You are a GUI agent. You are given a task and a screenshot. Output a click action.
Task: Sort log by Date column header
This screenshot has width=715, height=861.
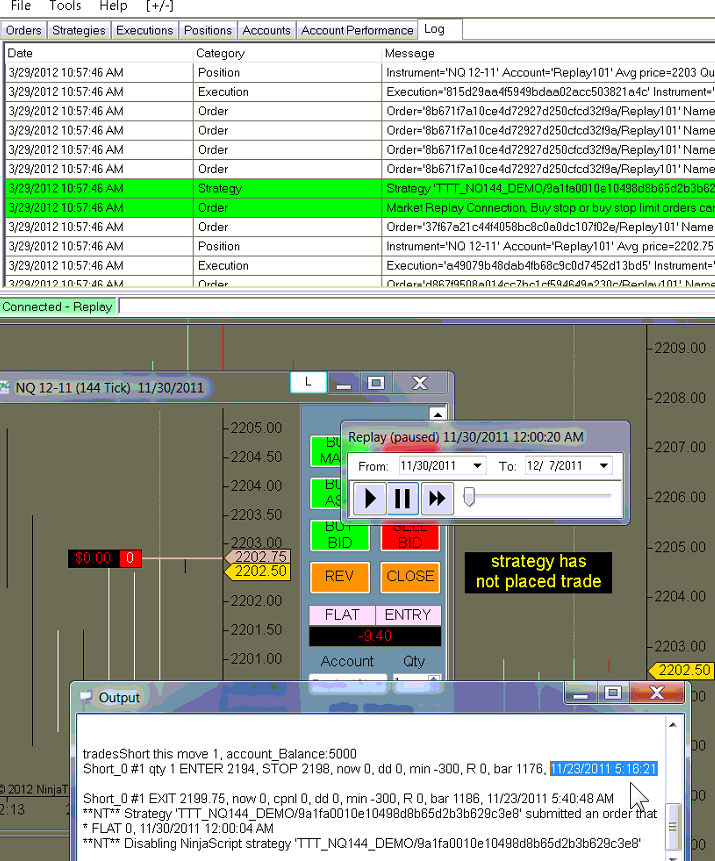[x=99, y=53]
